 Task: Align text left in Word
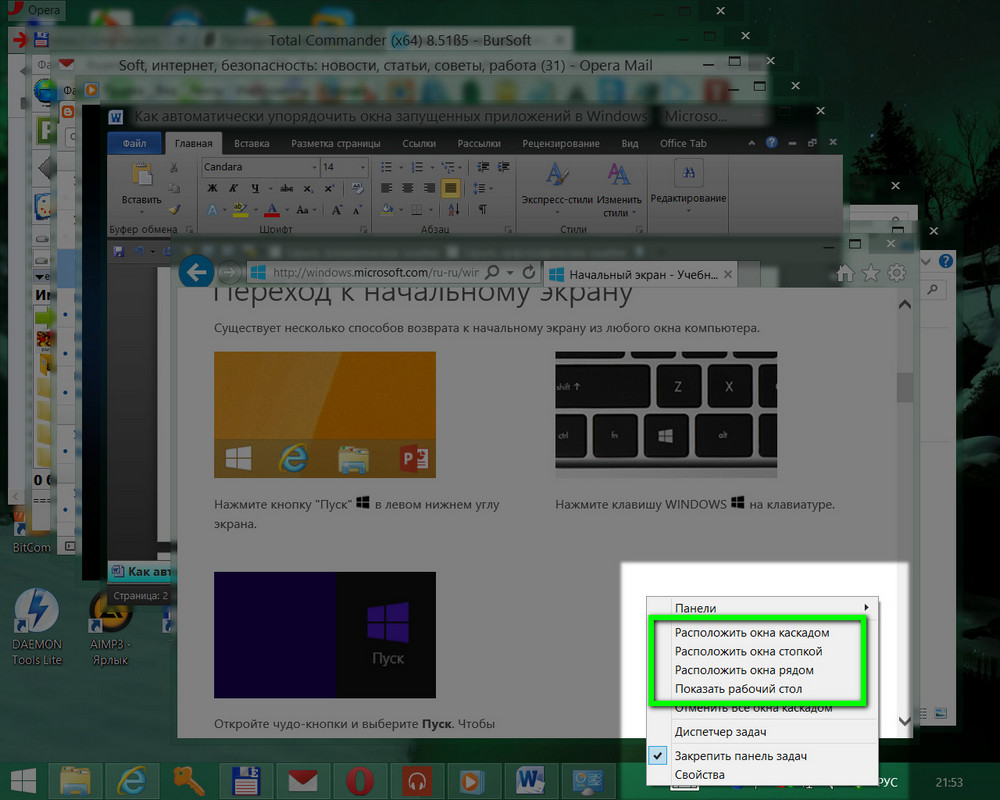coord(386,188)
